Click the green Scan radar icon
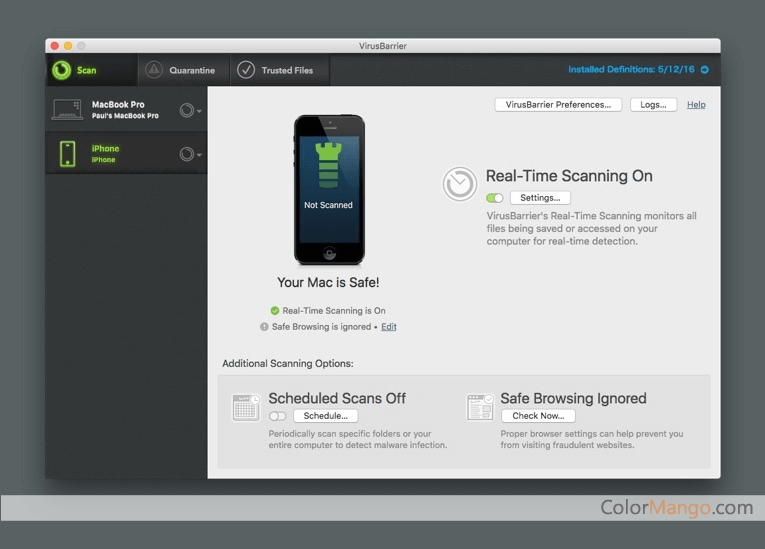Viewport: 765px width, 549px height. [x=62, y=70]
